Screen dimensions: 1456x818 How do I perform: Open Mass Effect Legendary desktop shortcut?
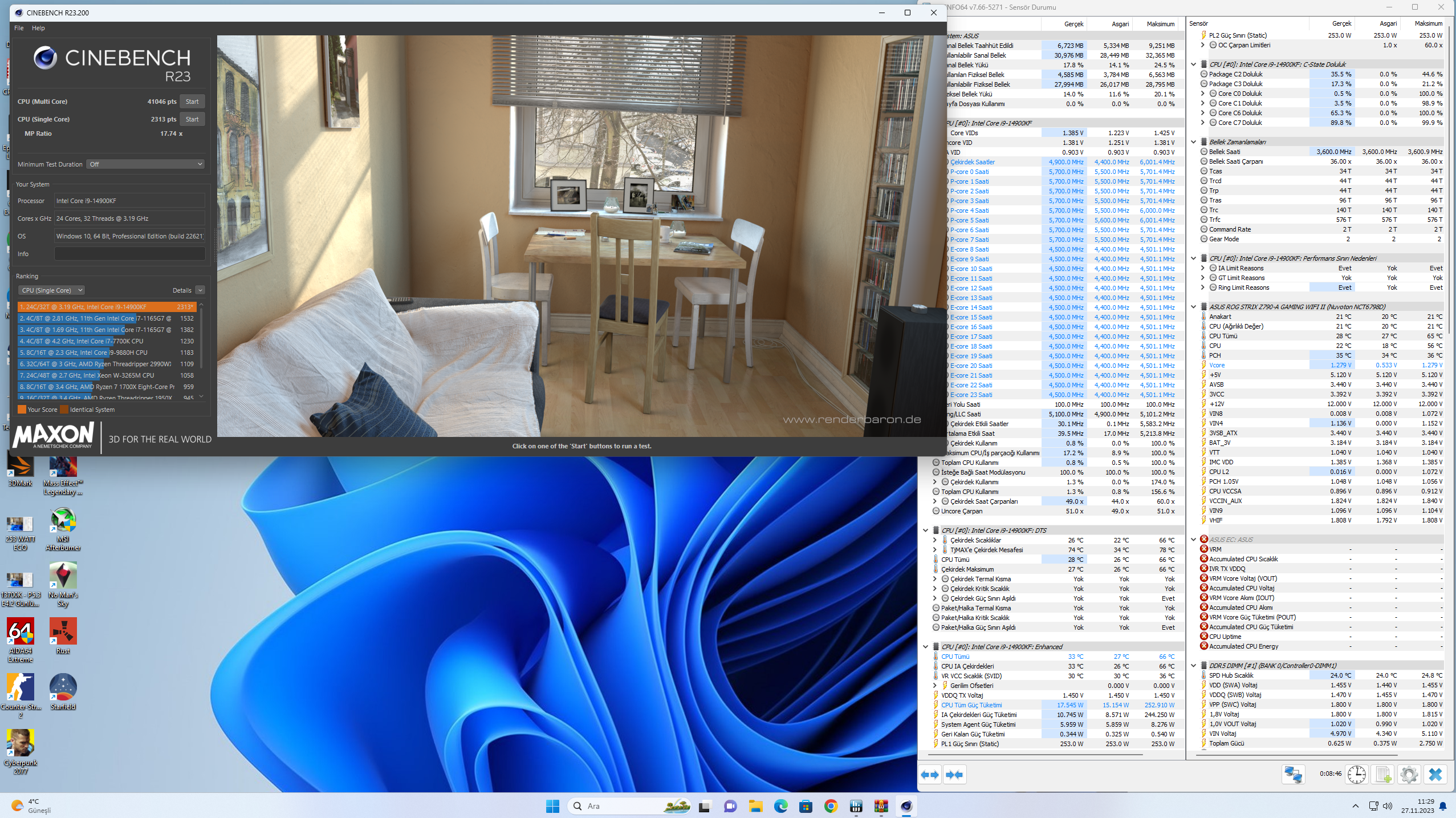tap(63, 475)
